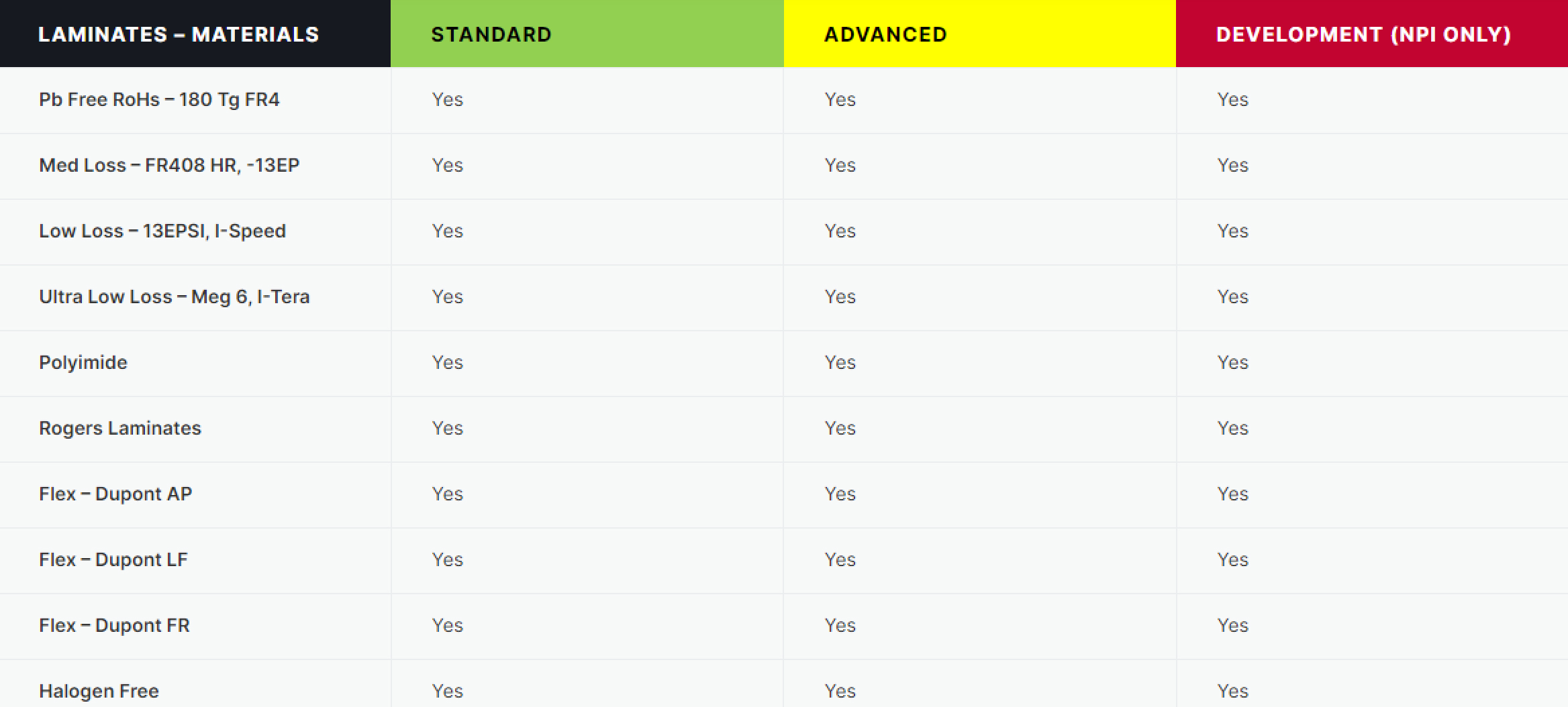
Task: Select the Low Loss – 13EPSI, I-Speed row label
Action: pos(162,231)
